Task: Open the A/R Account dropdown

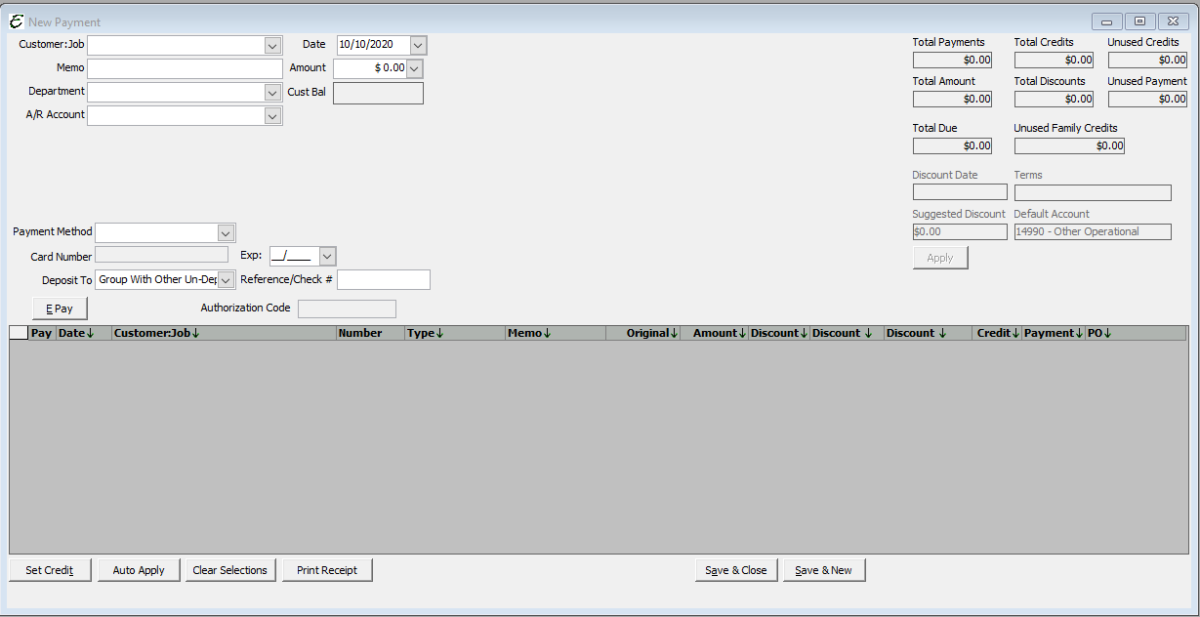Action: point(271,115)
